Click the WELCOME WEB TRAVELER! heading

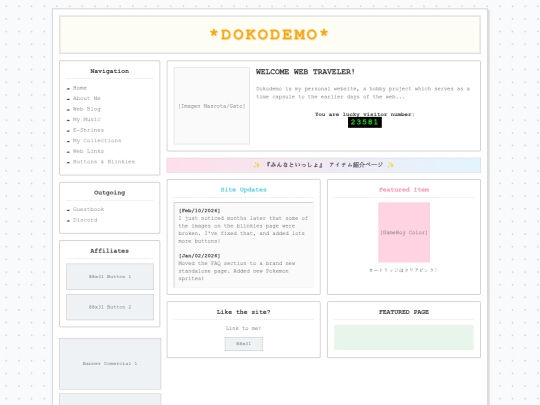point(305,72)
